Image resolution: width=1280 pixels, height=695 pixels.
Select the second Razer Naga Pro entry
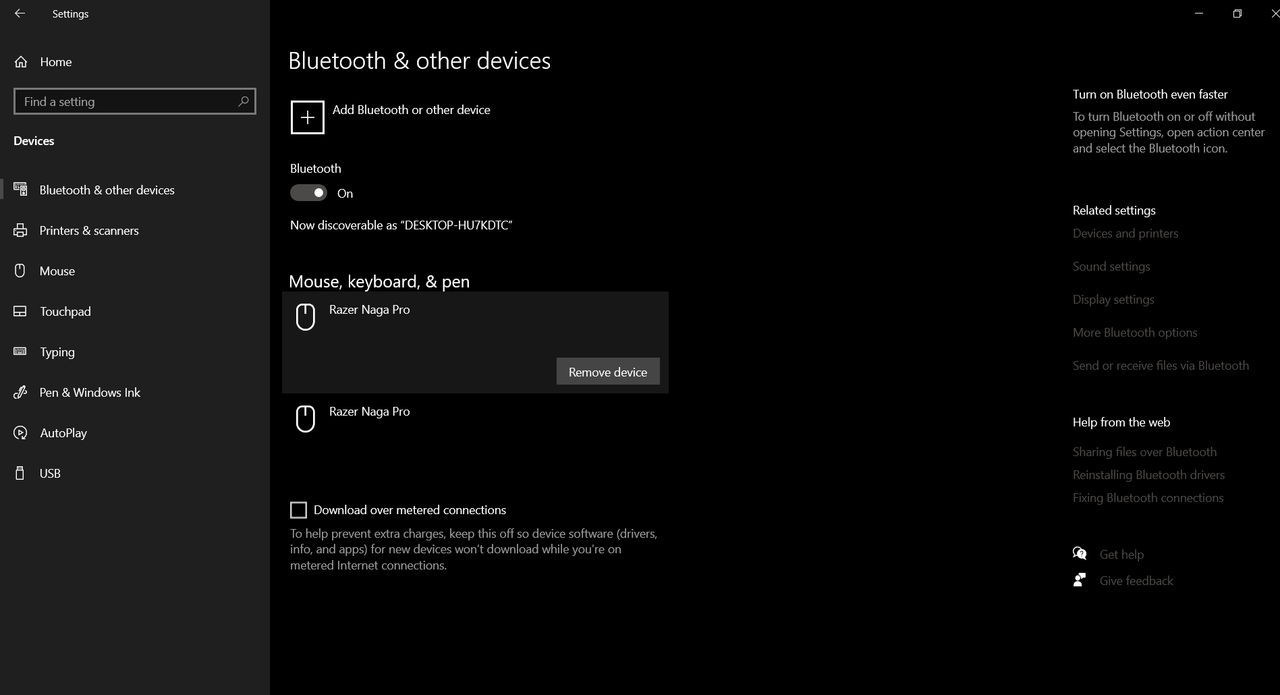click(475, 419)
